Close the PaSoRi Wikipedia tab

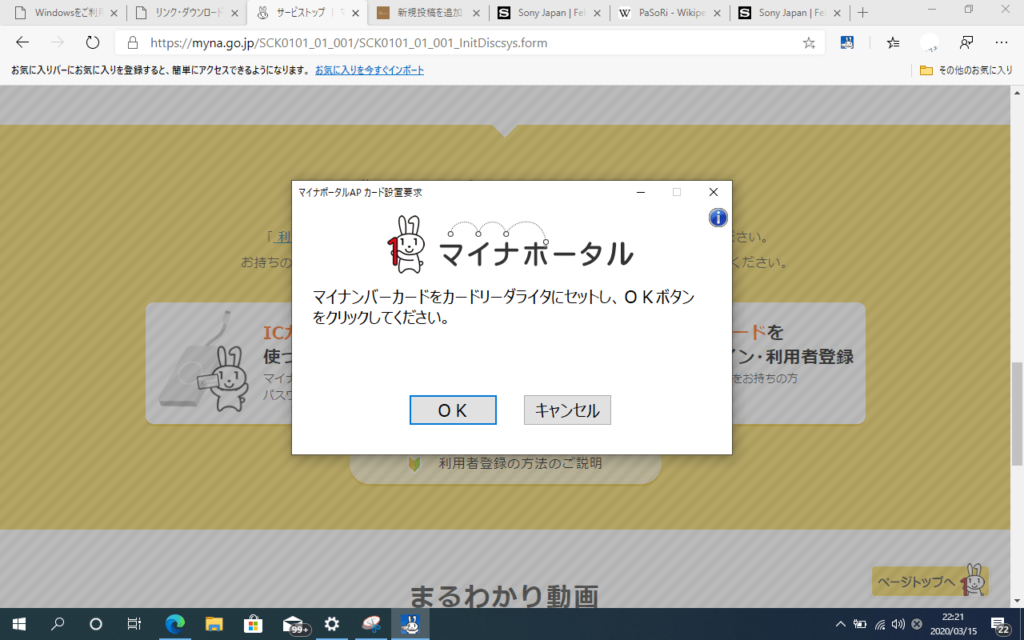(717, 13)
